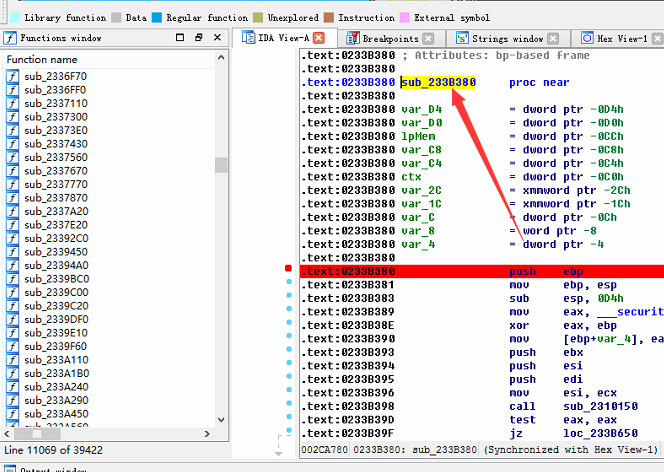This screenshot has width=664, height=472.
Task: Select function sub_2339F60 in list
Action: 55,346
